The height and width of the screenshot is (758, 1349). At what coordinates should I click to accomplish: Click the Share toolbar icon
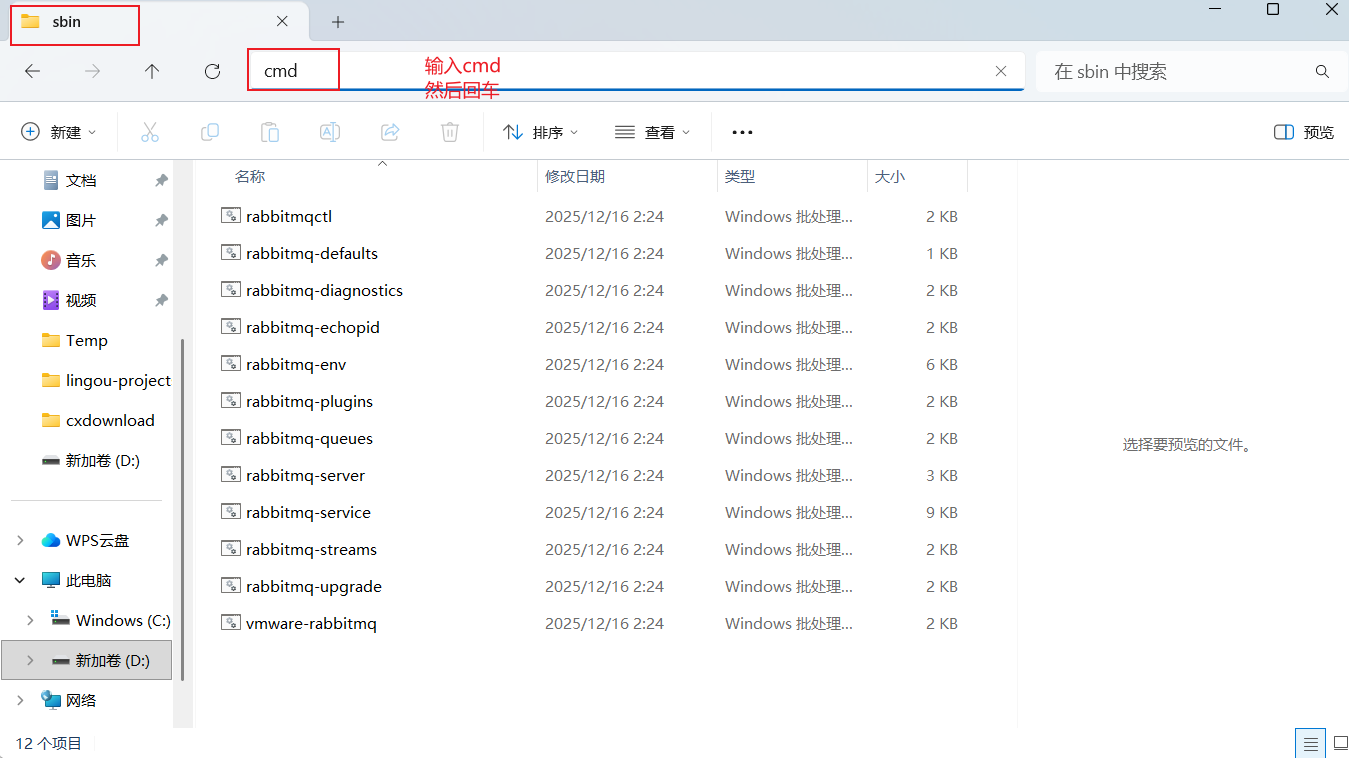click(x=390, y=132)
